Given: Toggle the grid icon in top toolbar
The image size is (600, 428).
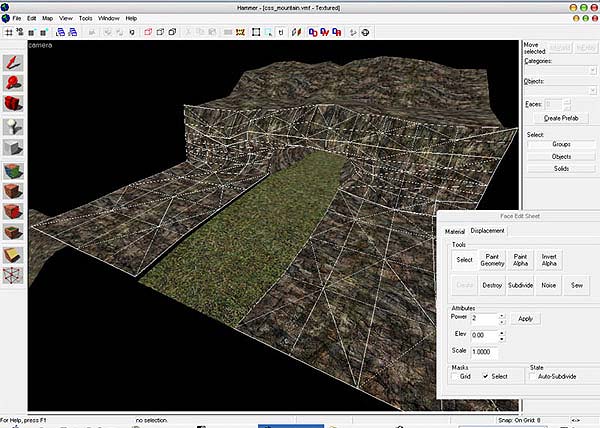Looking at the screenshot, I should tap(9, 32).
